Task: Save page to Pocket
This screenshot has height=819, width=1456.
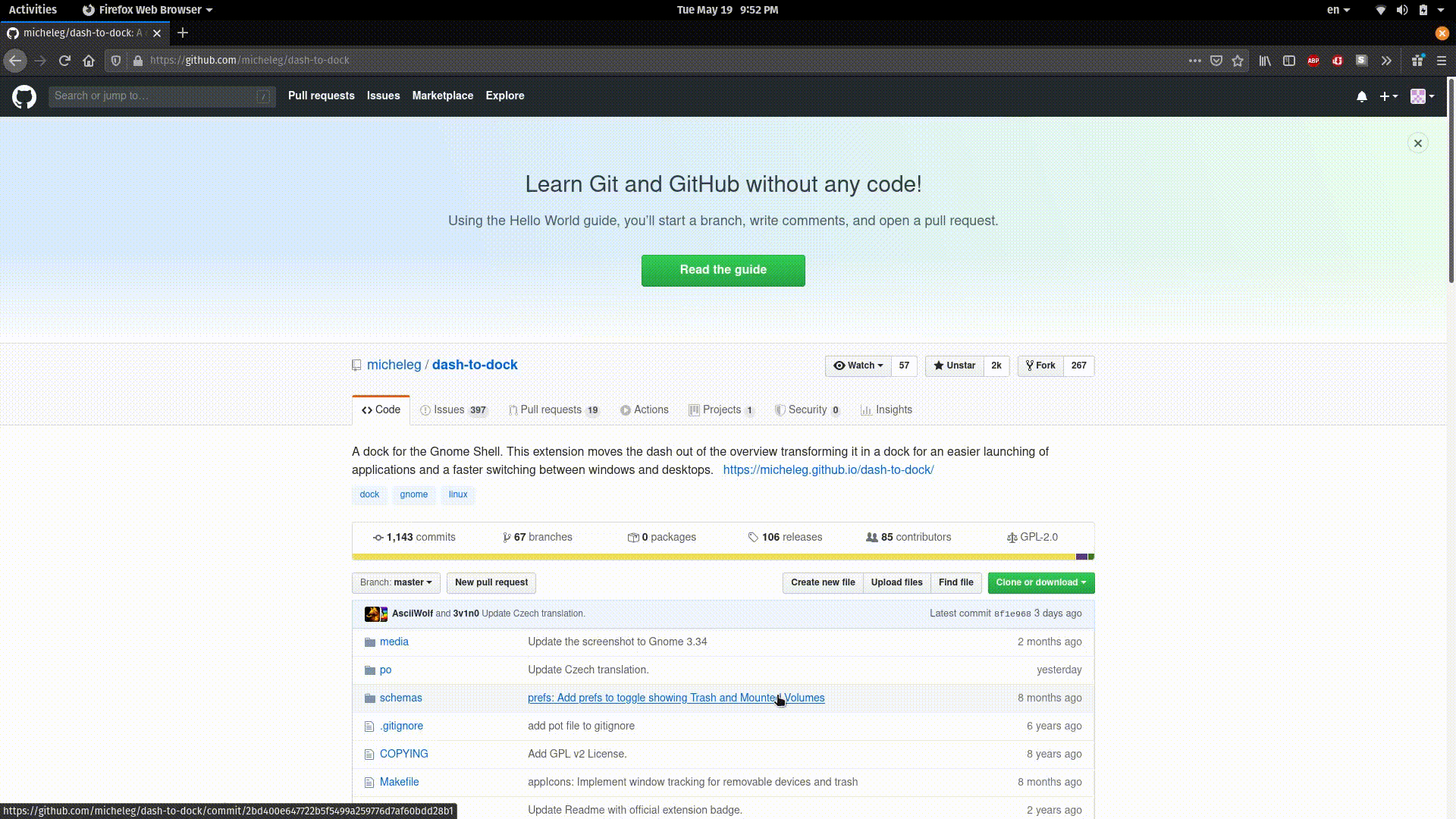Action: point(1216,61)
